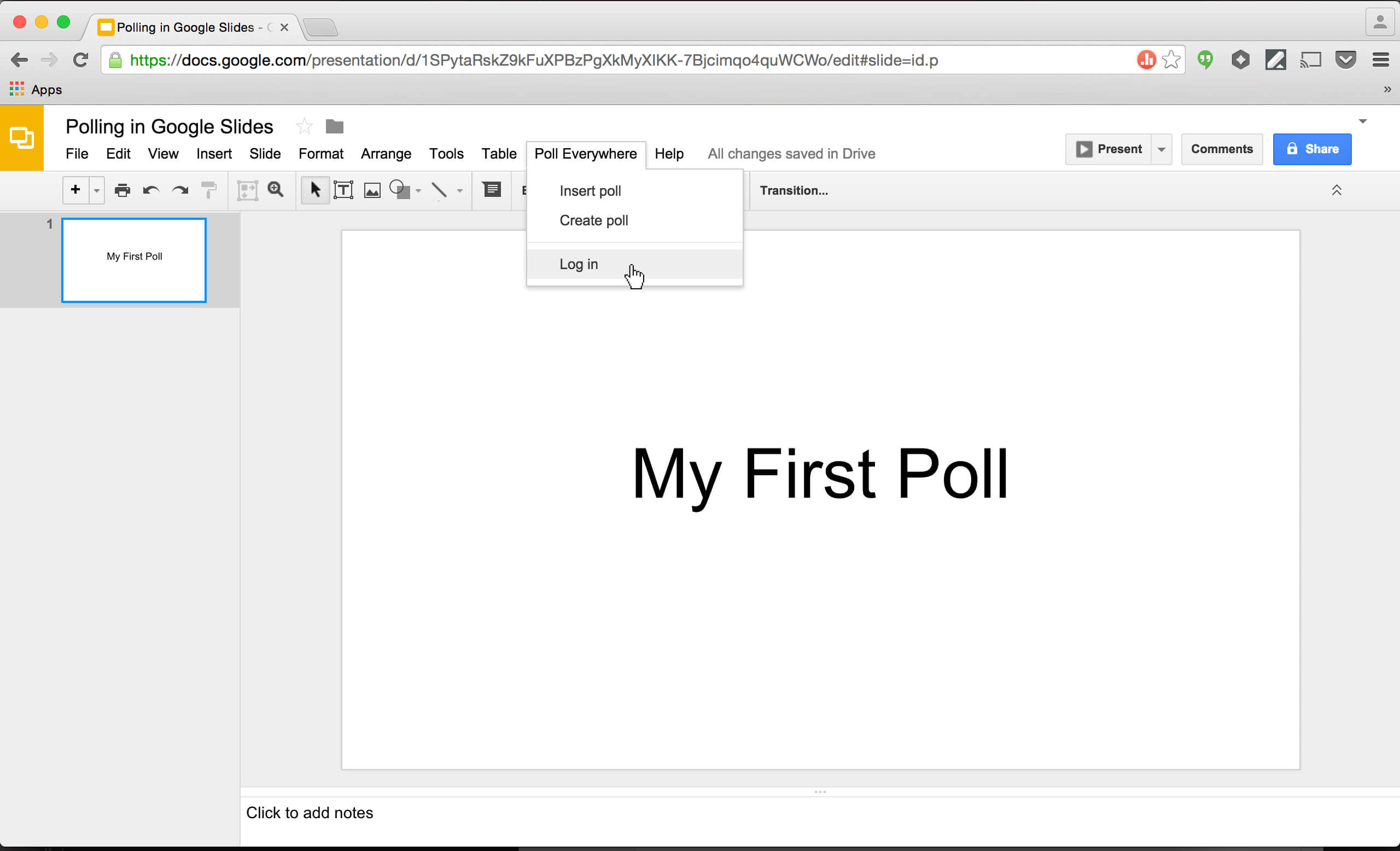Open the Poll Everywhere menu
This screenshot has height=851, width=1400.
(x=585, y=153)
